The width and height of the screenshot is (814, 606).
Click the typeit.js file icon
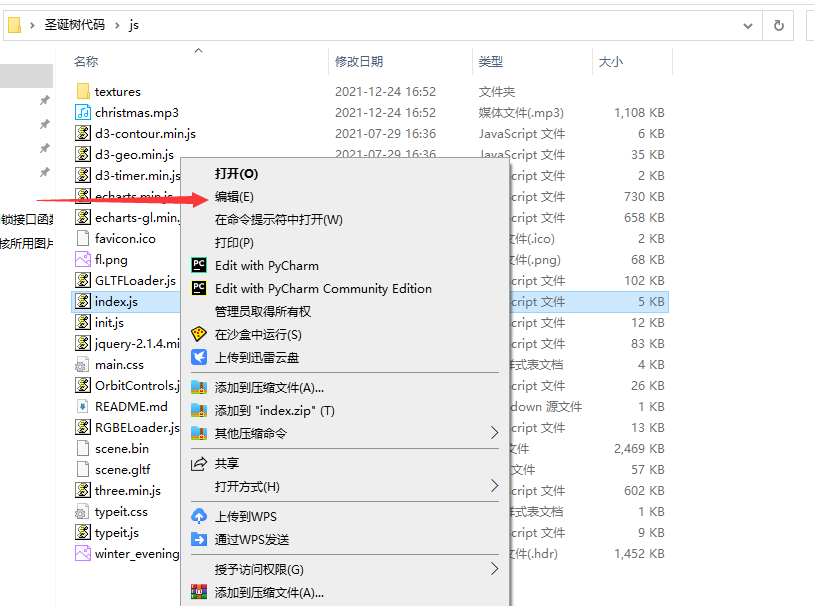click(x=83, y=532)
